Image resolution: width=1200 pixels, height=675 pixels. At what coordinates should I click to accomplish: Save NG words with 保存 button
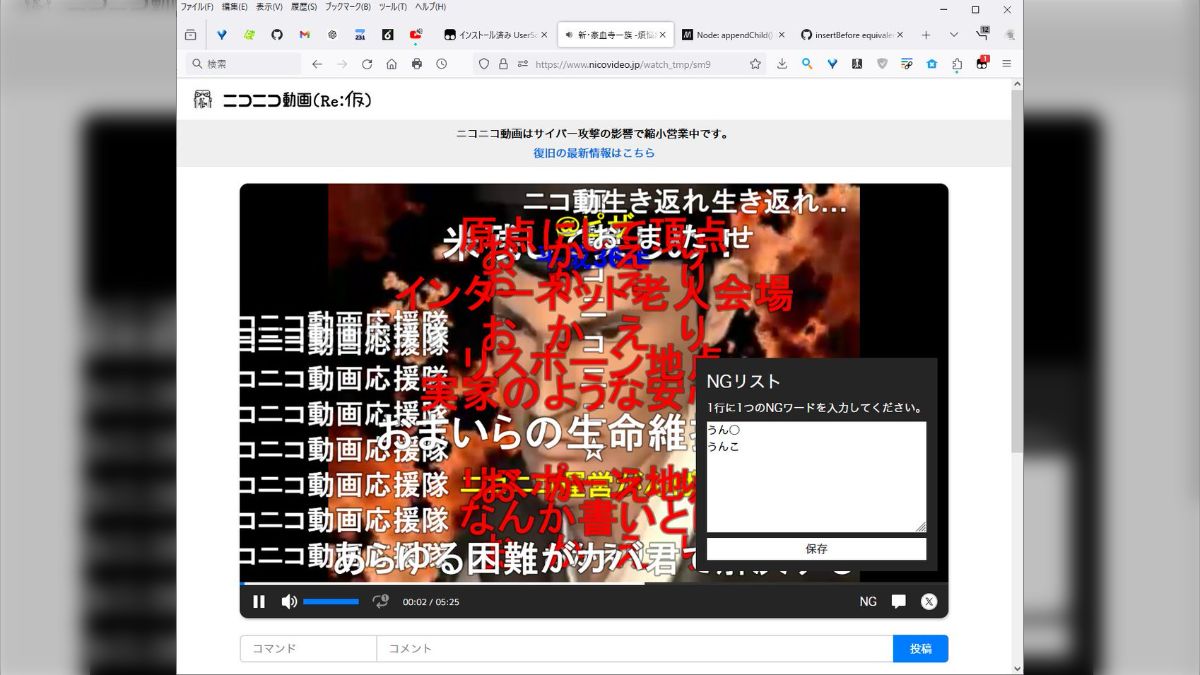[x=814, y=548]
